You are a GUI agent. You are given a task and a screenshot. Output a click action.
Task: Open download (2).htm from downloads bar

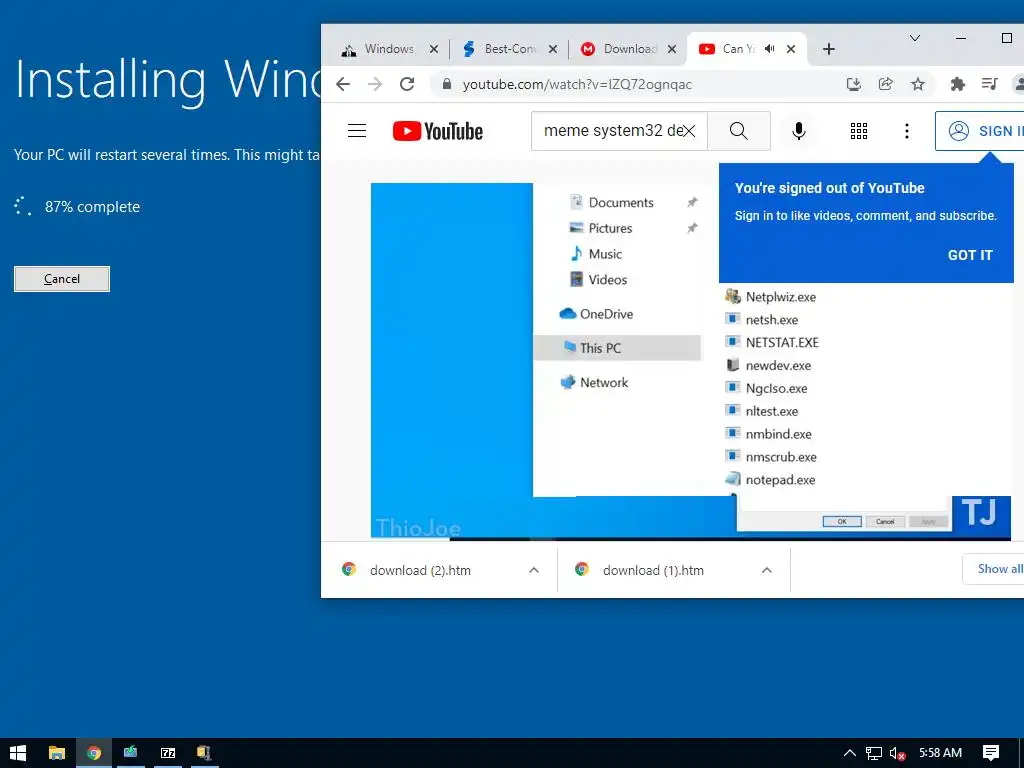click(420, 570)
